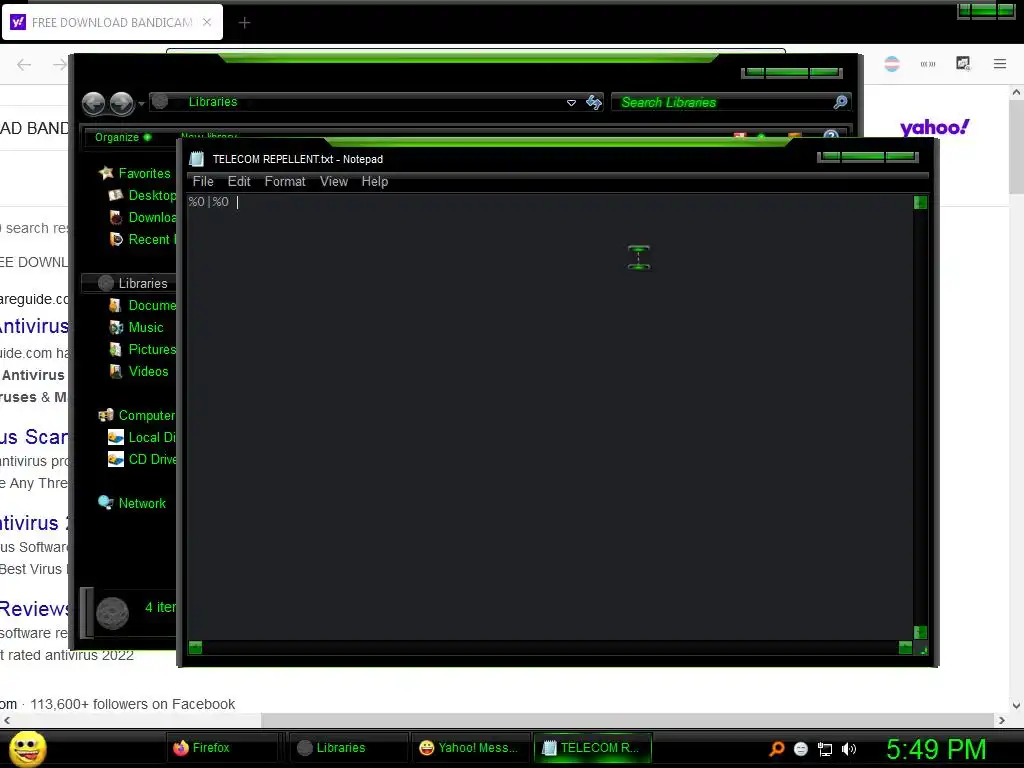Image resolution: width=1024 pixels, height=768 pixels.
Task: Click the tray volume speaker icon
Action: [849, 749]
